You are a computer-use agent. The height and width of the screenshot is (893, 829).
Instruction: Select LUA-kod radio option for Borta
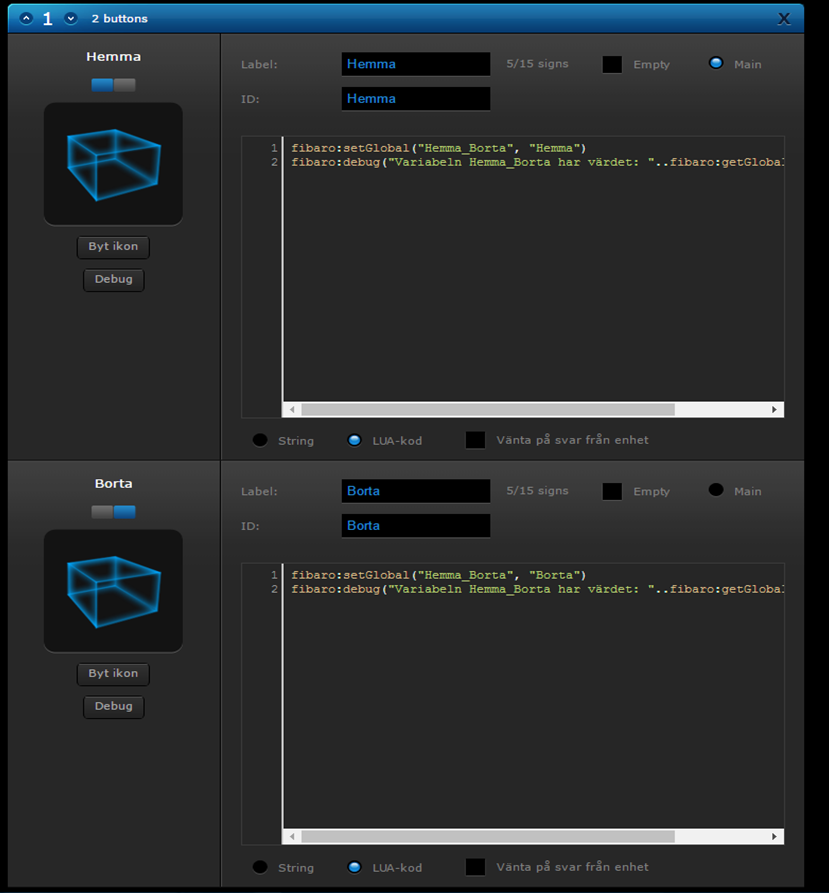point(354,867)
